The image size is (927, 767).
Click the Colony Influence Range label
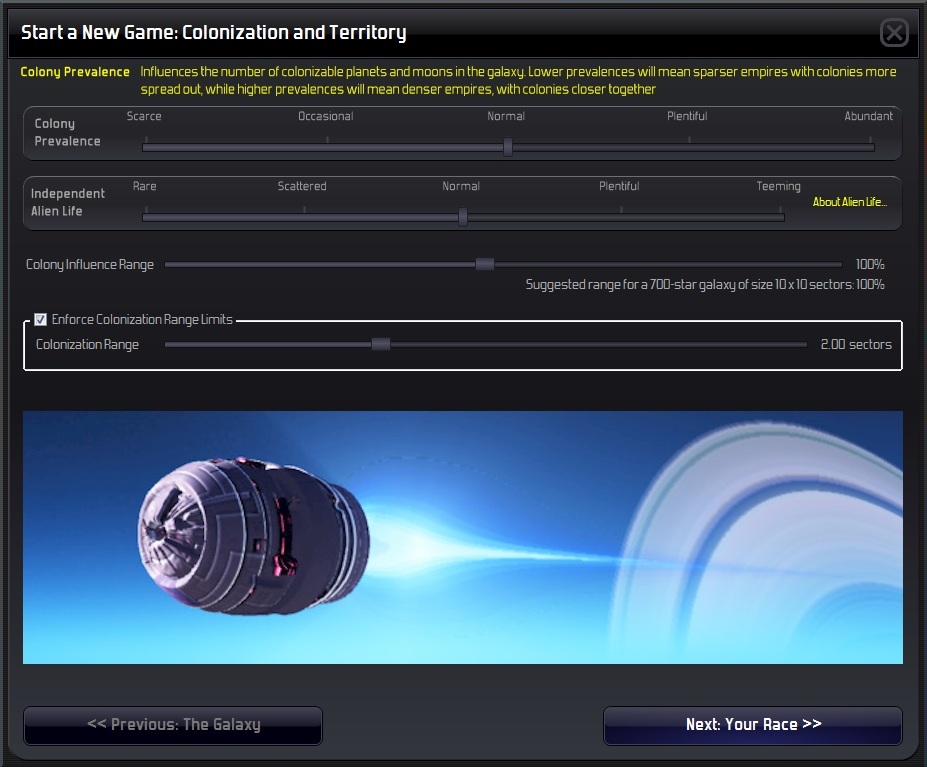click(90, 264)
